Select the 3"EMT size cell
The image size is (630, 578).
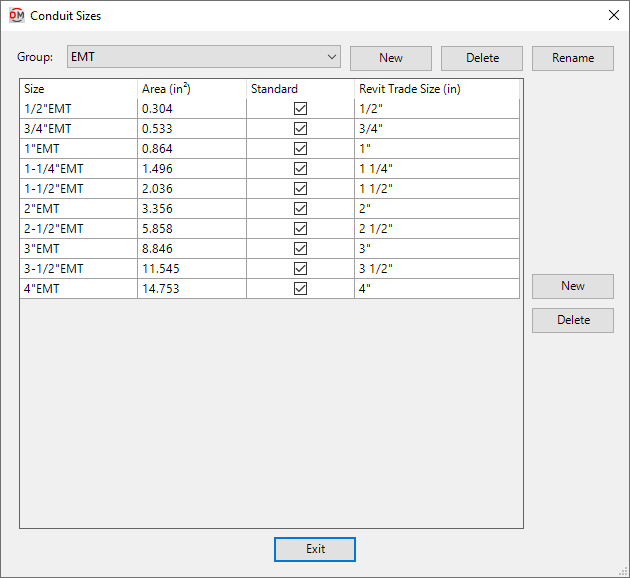pos(78,249)
